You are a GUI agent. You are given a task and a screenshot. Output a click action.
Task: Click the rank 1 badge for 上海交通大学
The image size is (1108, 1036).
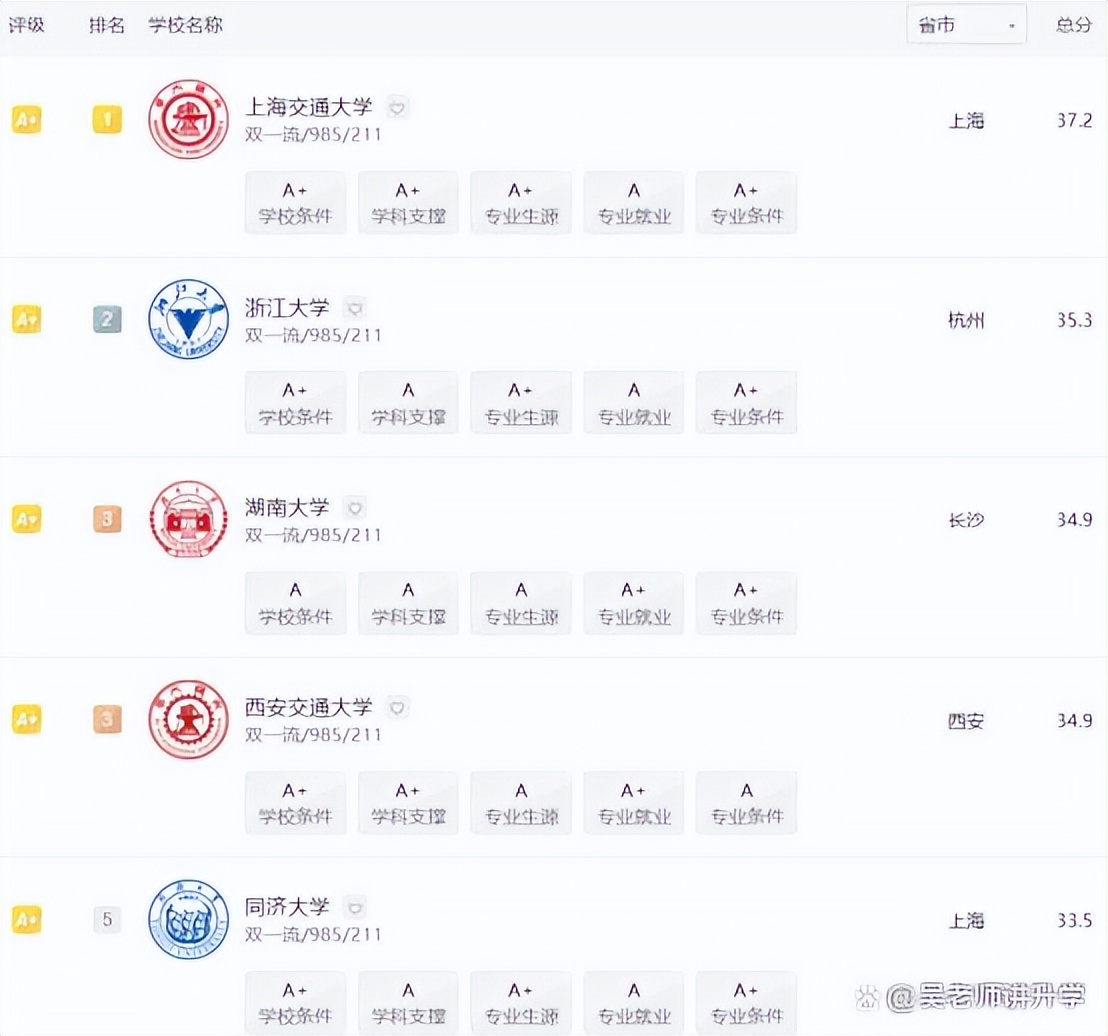pos(107,119)
